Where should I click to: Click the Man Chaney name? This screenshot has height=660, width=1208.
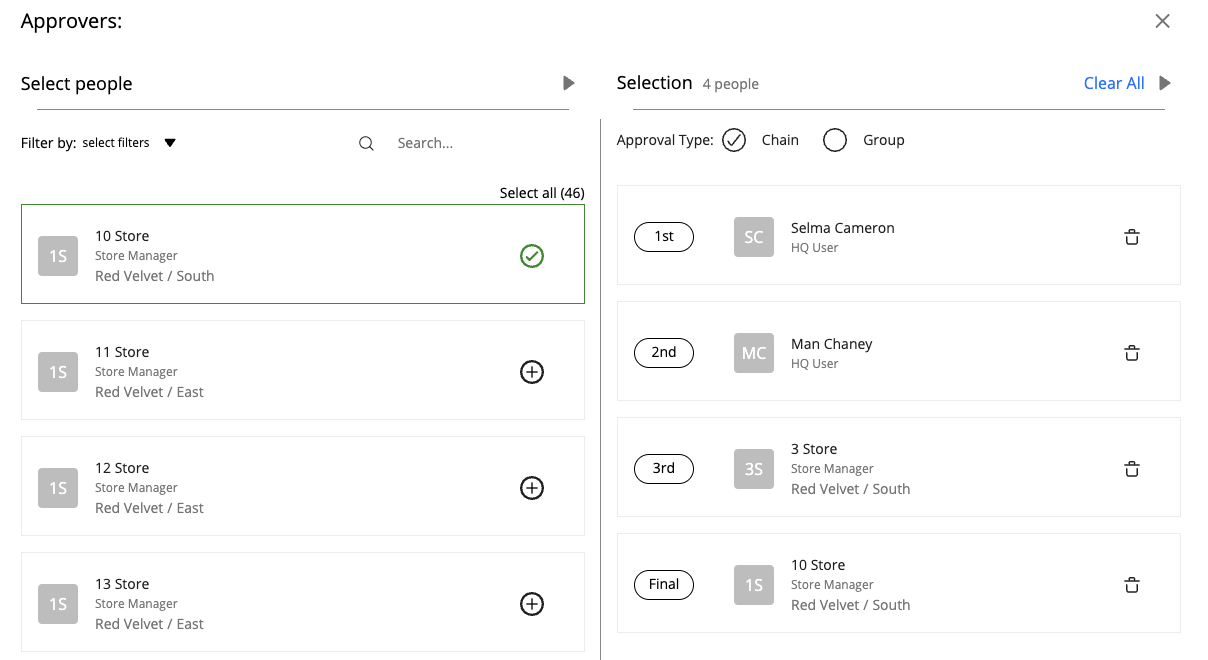click(x=832, y=344)
